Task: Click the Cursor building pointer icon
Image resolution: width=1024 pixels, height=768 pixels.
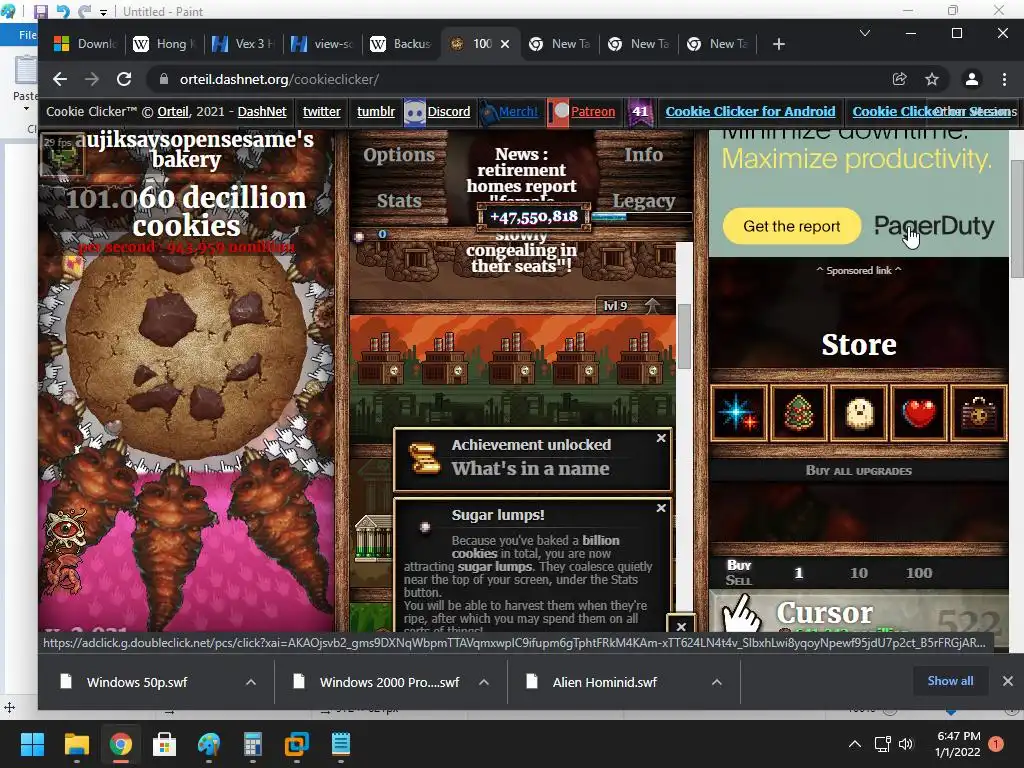Action: click(742, 615)
